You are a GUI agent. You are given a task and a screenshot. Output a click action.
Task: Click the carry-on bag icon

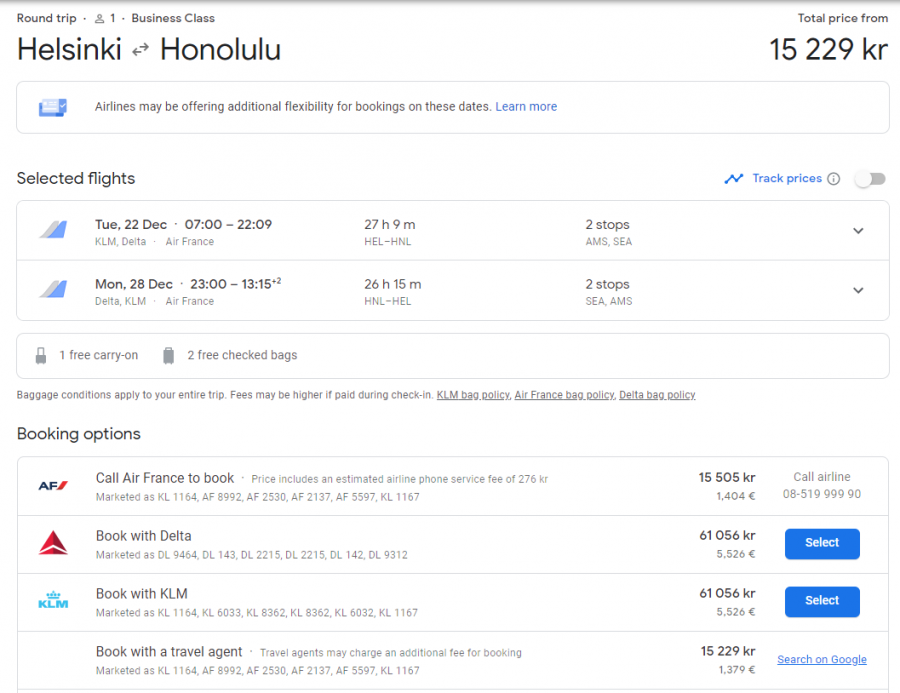tap(41, 356)
